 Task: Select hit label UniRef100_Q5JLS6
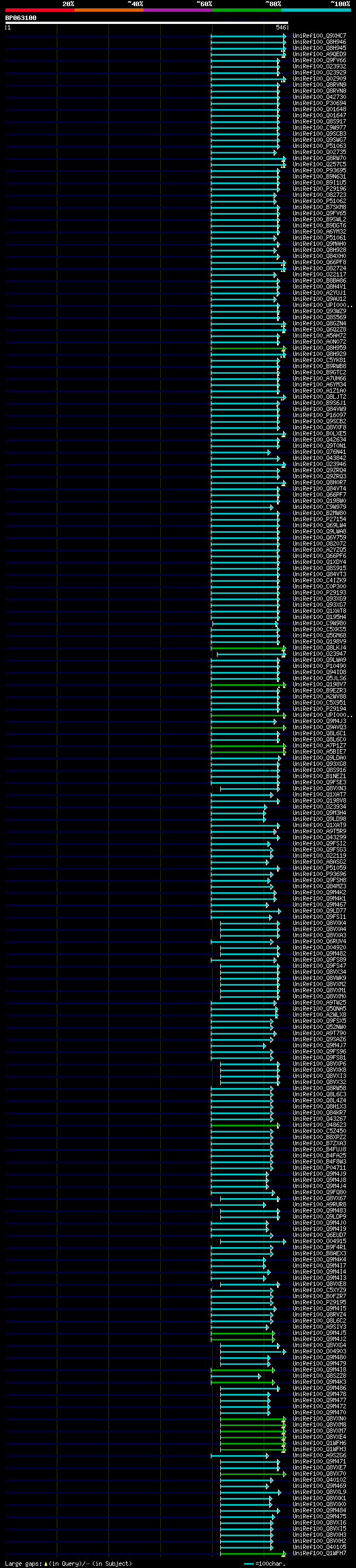tap(319, 678)
